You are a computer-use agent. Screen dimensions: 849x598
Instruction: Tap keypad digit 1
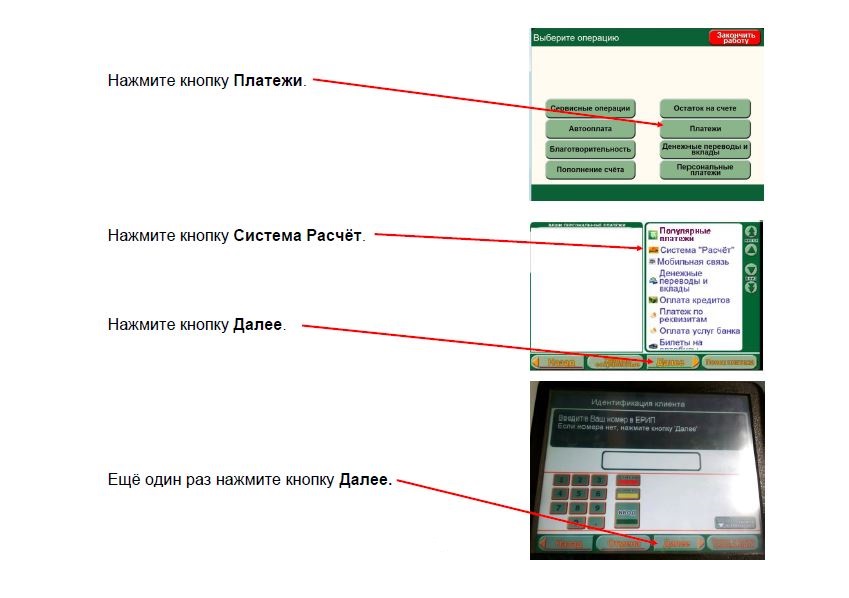(x=561, y=480)
